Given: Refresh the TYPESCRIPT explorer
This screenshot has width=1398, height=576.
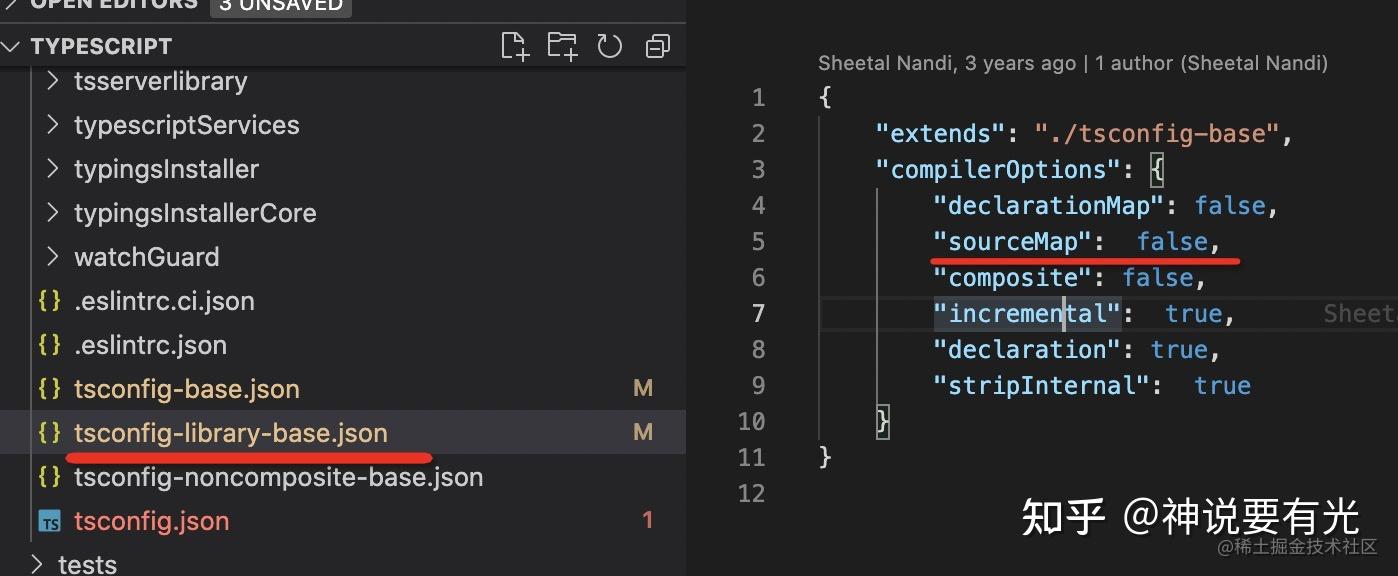Looking at the screenshot, I should 609,45.
